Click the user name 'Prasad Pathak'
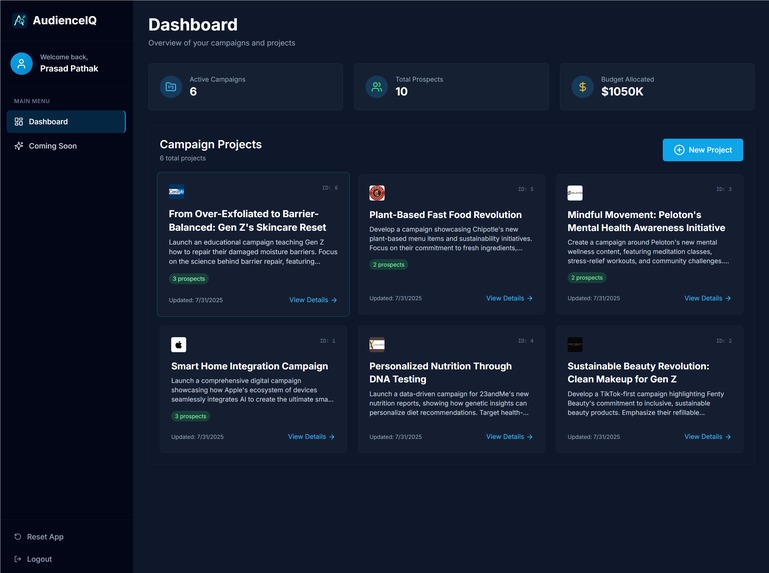 point(69,69)
